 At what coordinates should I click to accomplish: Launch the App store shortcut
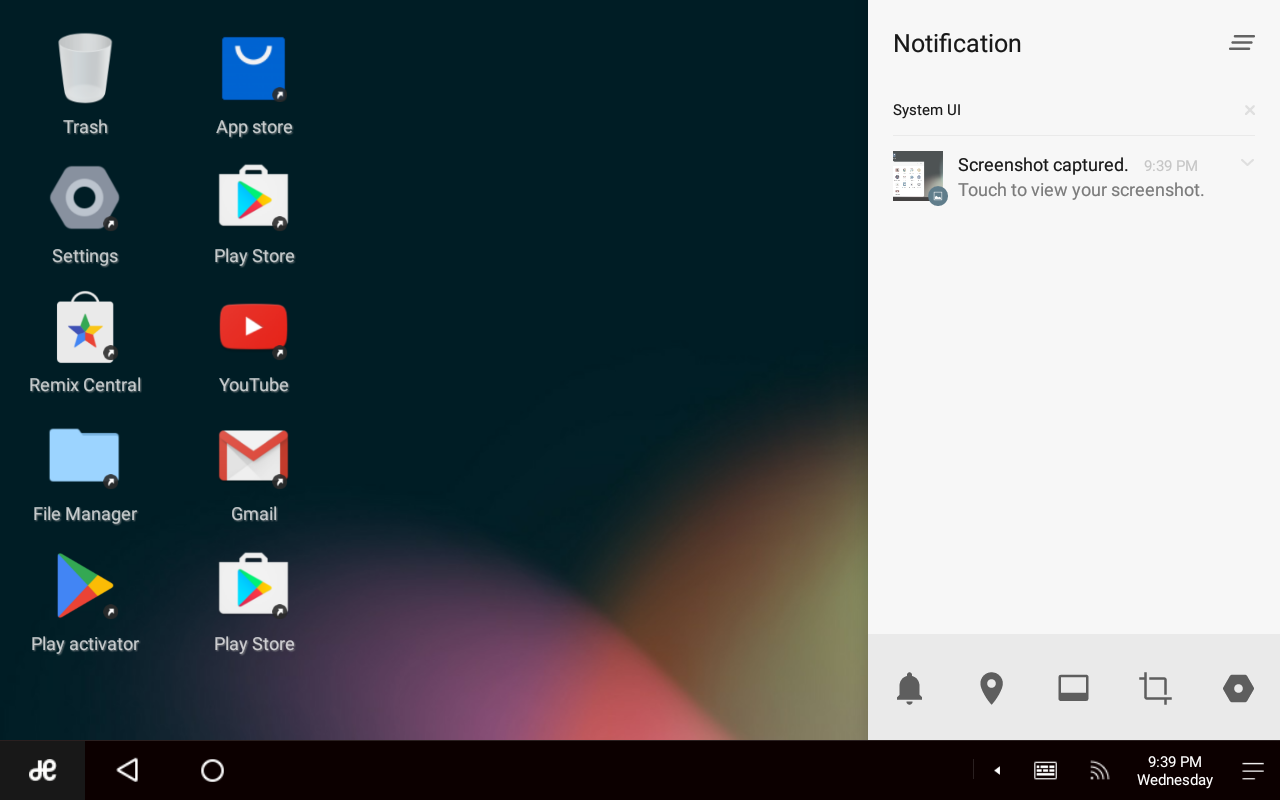(x=254, y=70)
